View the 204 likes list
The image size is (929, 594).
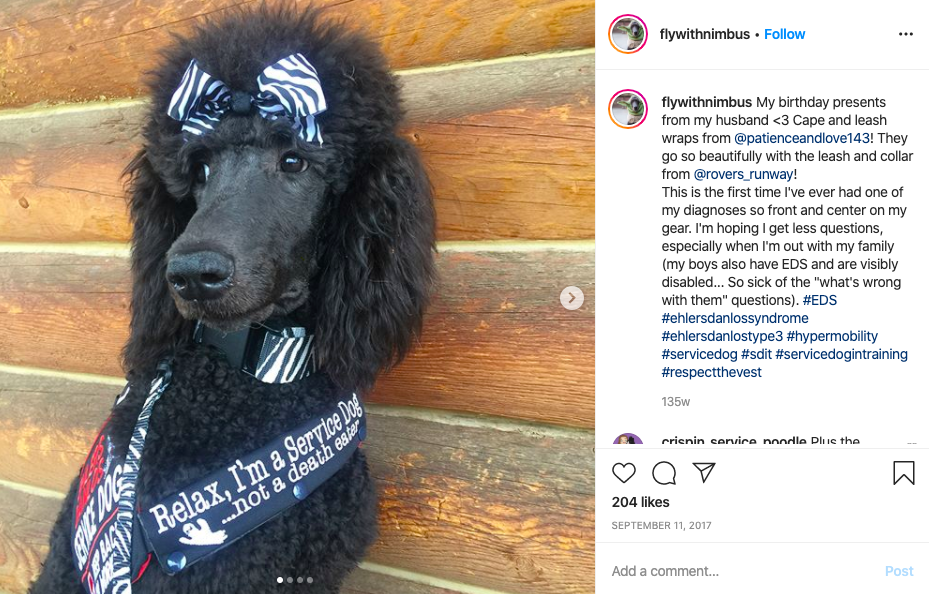(x=640, y=502)
